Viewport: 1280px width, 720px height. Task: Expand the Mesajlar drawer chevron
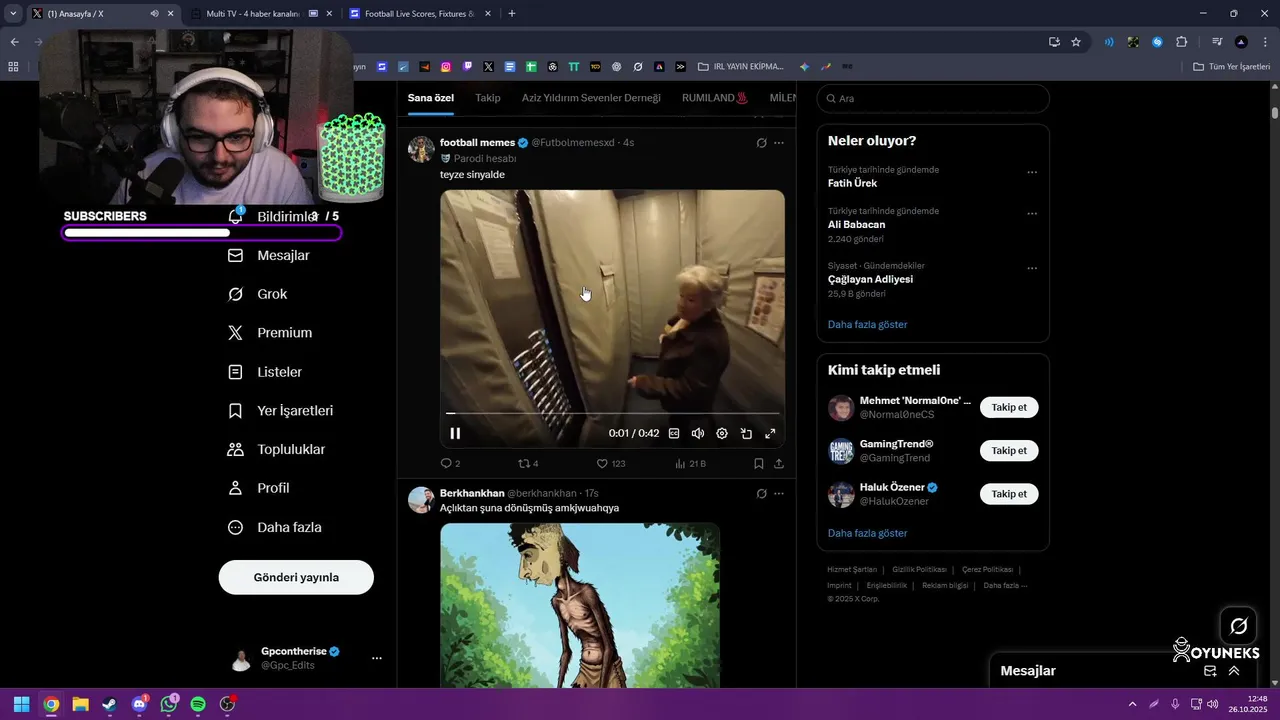(1234, 671)
